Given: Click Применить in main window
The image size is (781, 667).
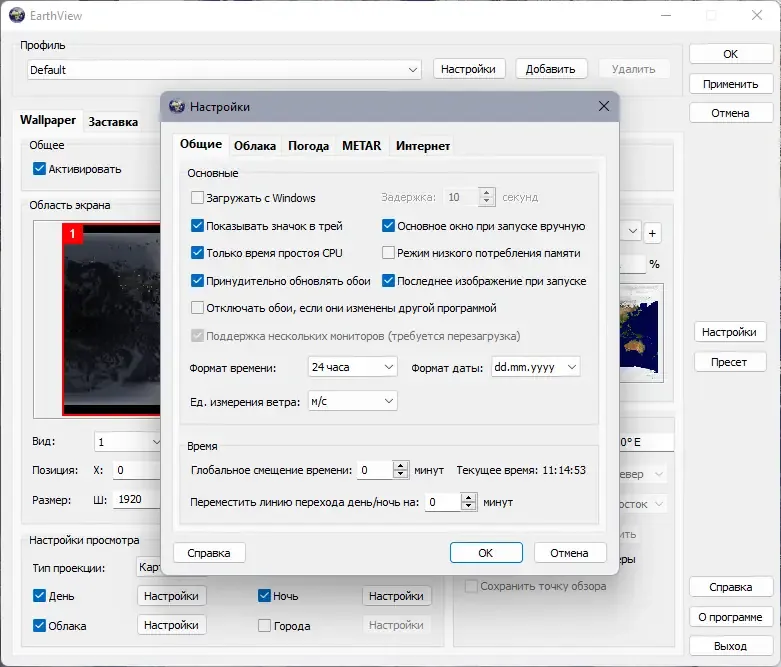Looking at the screenshot, I should [x=730, y=84].
